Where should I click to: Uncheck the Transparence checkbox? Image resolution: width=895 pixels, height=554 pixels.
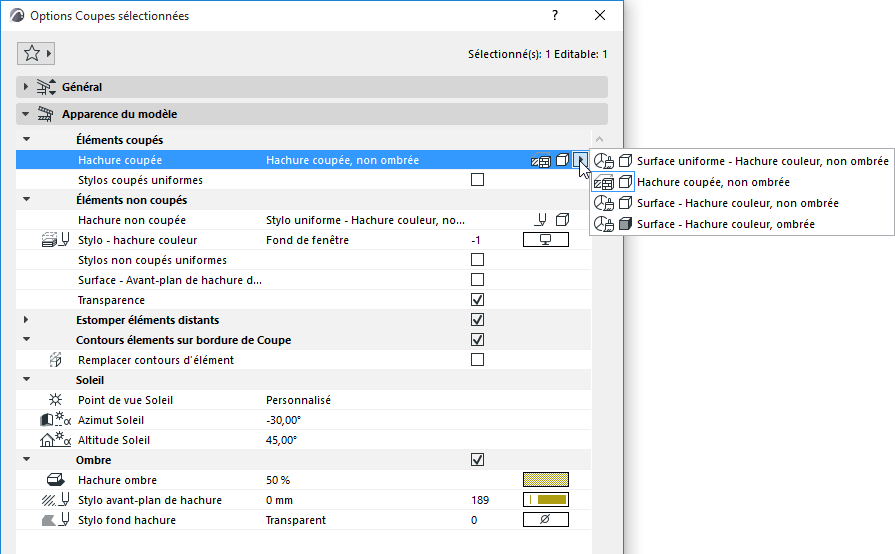[477, 300]
